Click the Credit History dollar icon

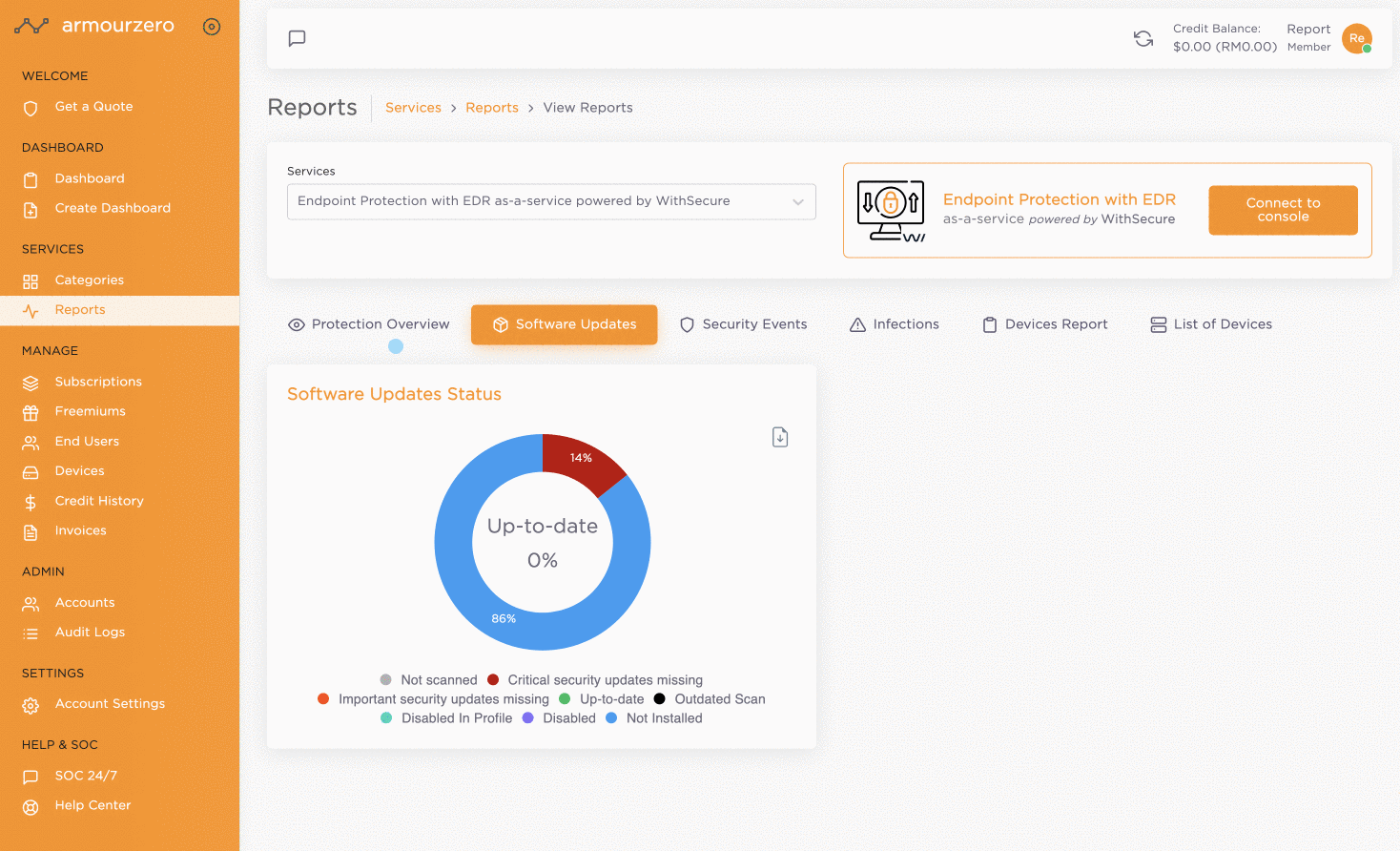coord(31,502)
